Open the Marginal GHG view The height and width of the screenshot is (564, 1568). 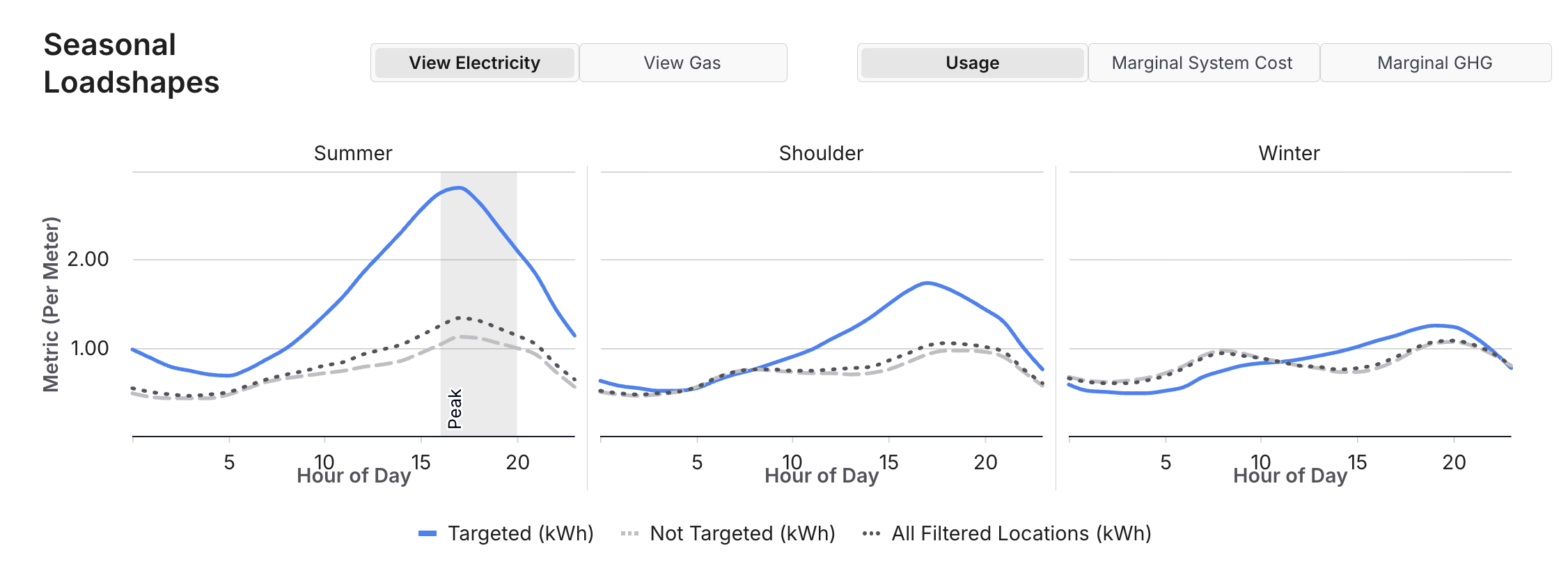coord(1434,63)
